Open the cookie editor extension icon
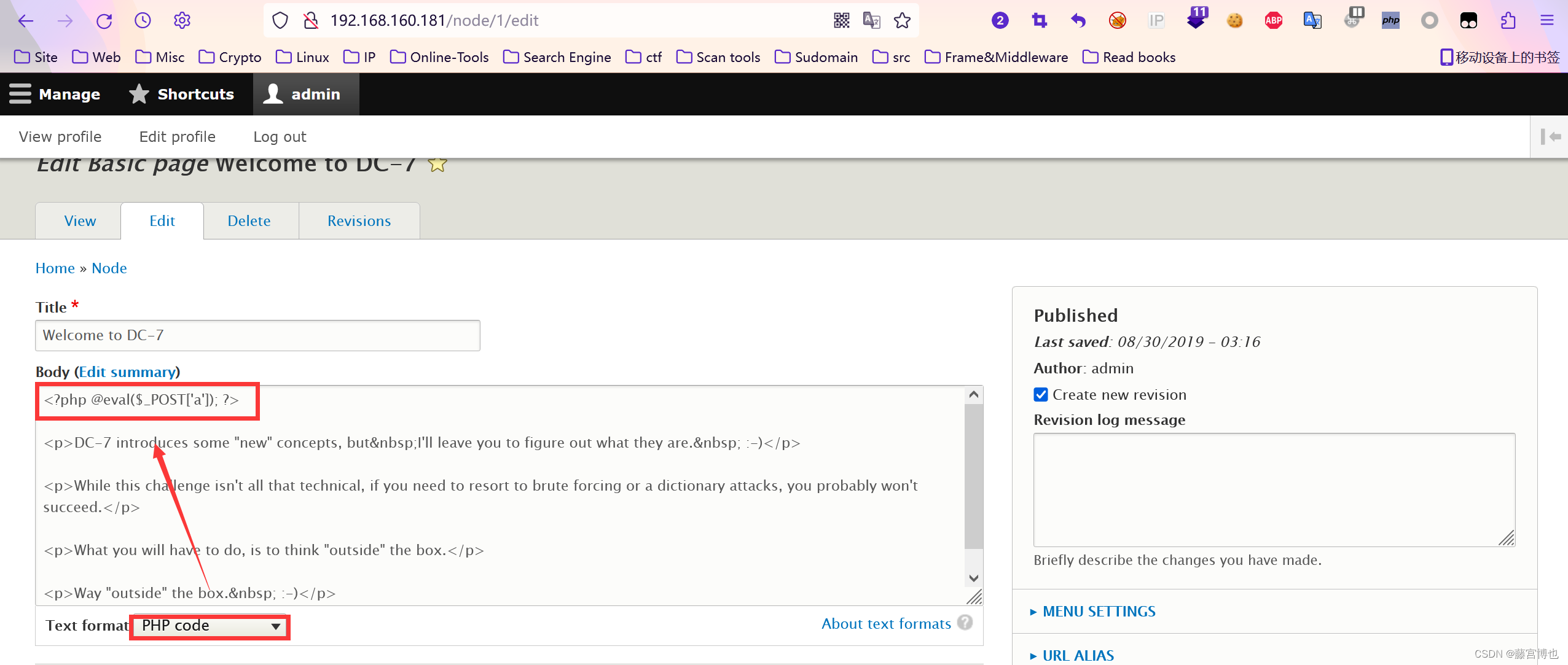Viewport: 1568px width, 665px height. 1234,21
